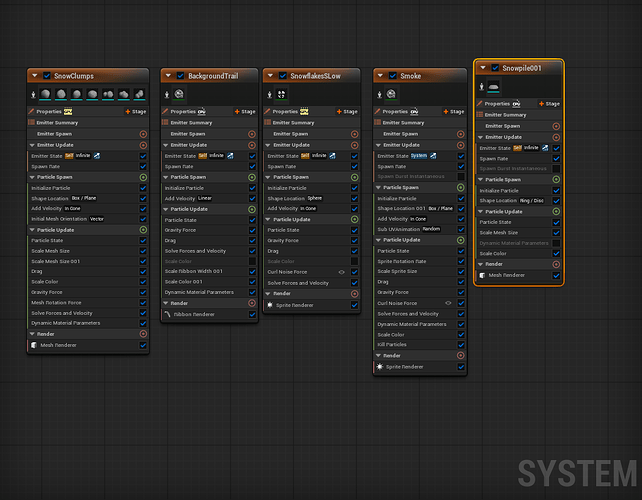The image size is (642, 500).
Task: Click the CPU sim icon beside Snowpile001 Properties
Action: click(515, 104)
